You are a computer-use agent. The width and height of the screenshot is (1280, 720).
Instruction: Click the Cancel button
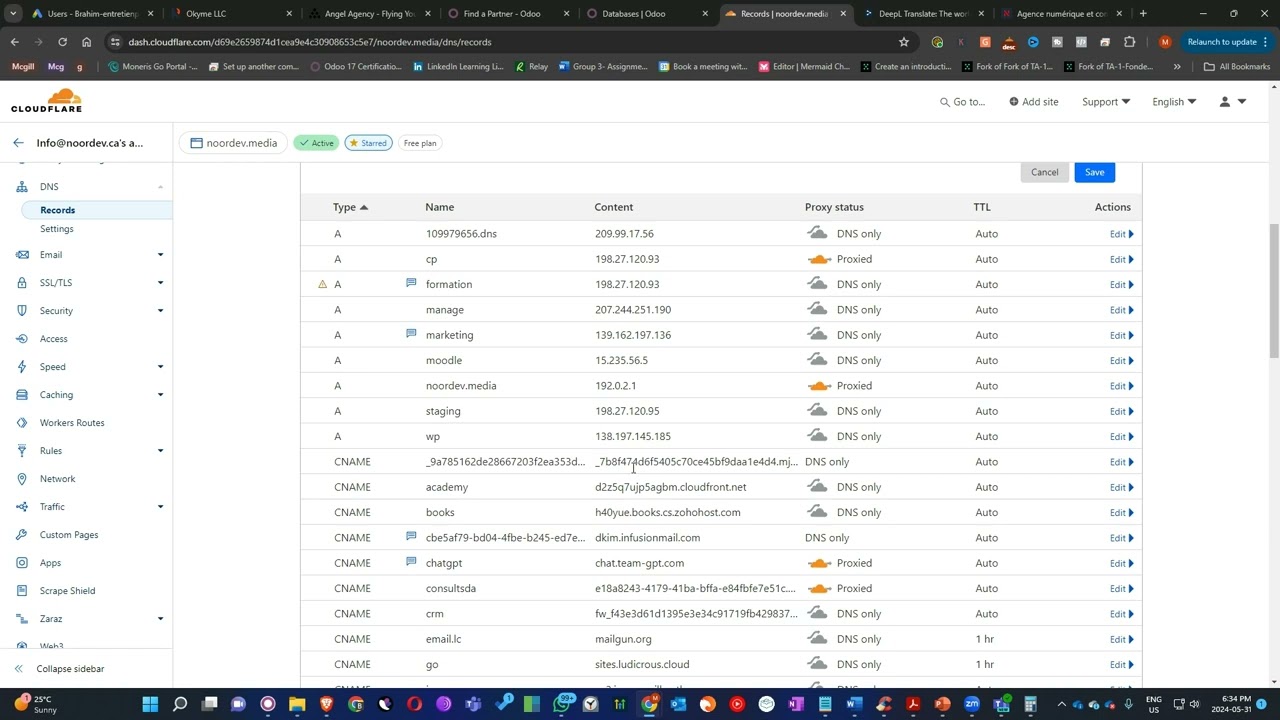coord(1044,172)
